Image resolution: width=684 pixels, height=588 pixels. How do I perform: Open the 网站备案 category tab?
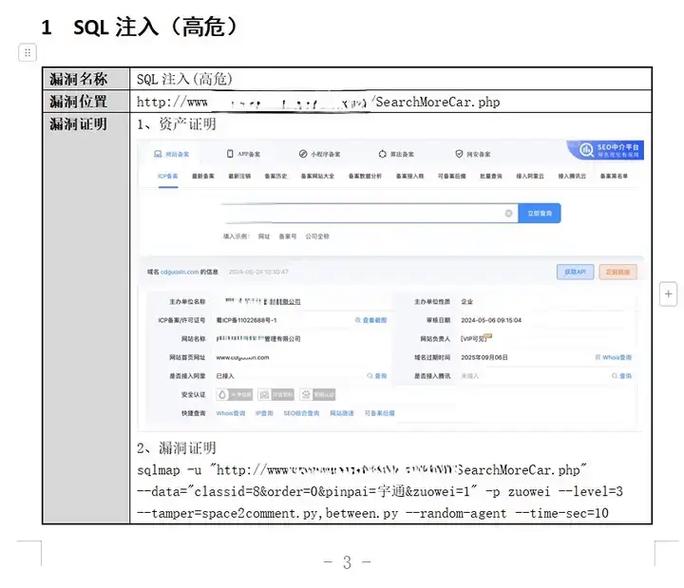coord(171,154)
